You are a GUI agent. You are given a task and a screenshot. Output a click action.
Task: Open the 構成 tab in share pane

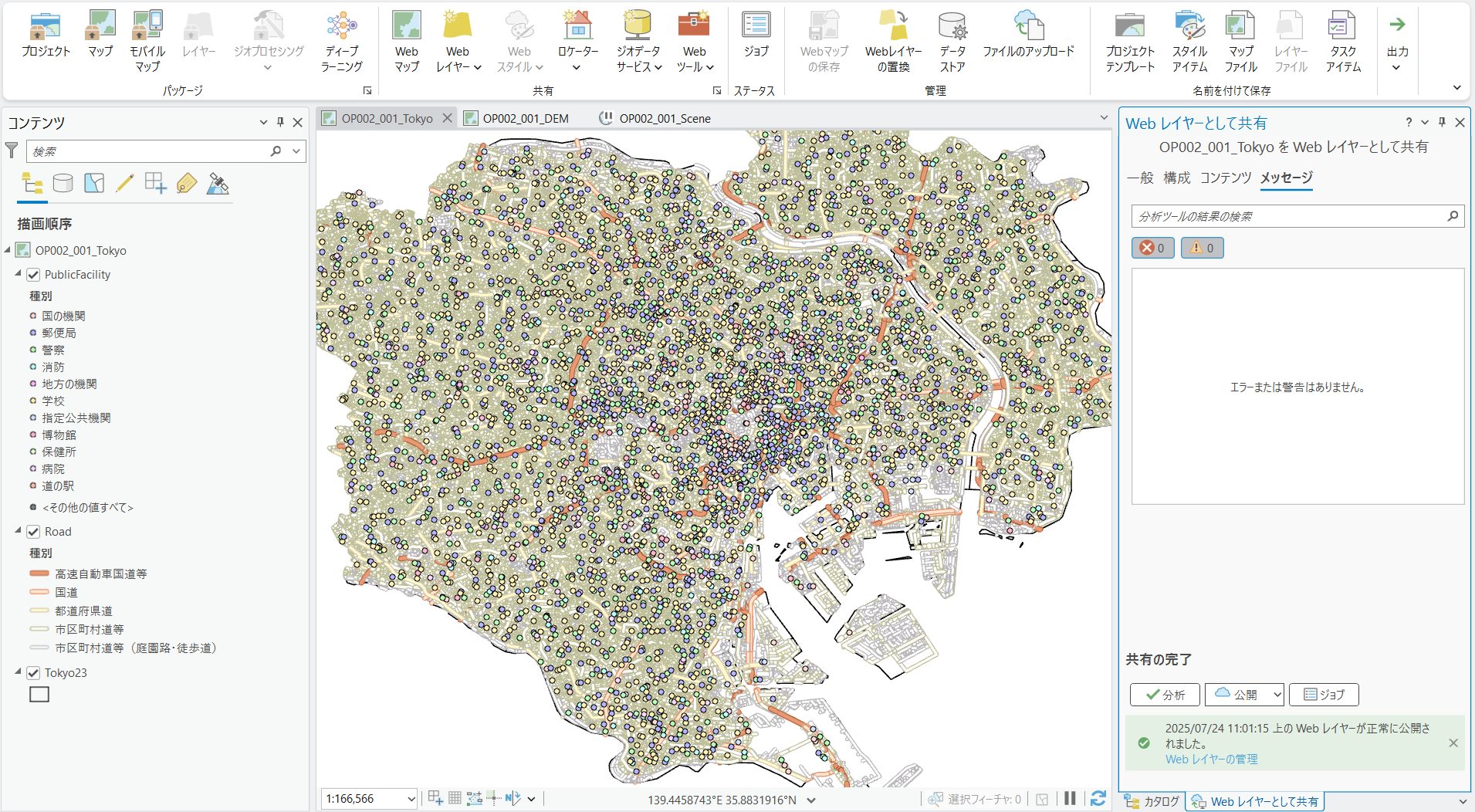click(x=1176, y=178)
